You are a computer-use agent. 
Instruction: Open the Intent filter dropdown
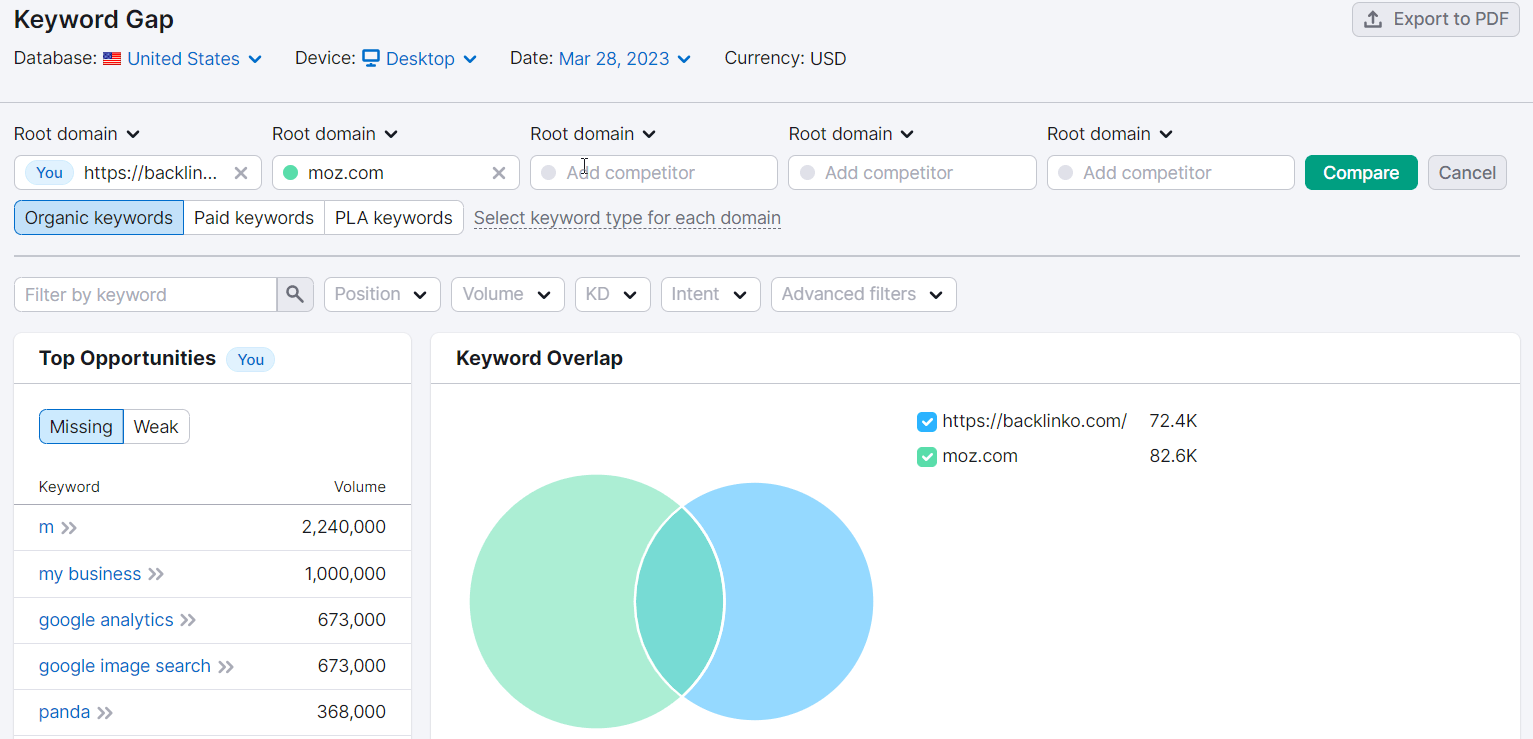pyautogui.click(x=711, y=294)
